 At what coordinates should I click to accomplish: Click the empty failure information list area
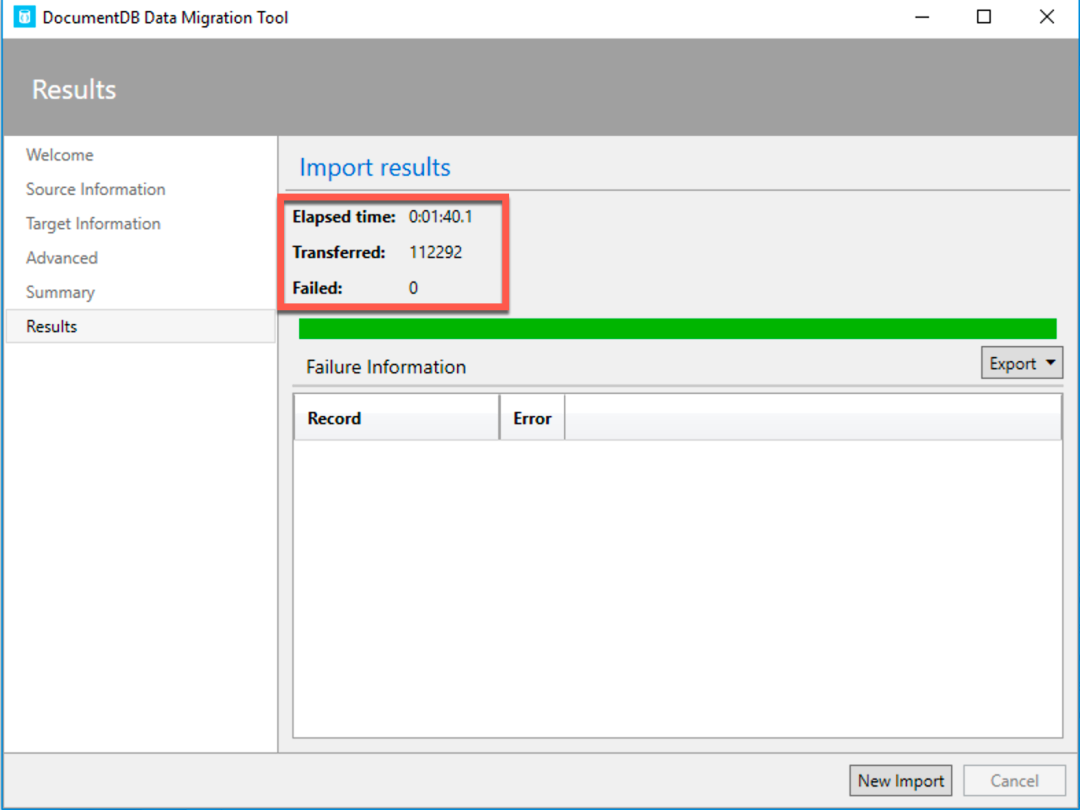(x=678, y=588)
